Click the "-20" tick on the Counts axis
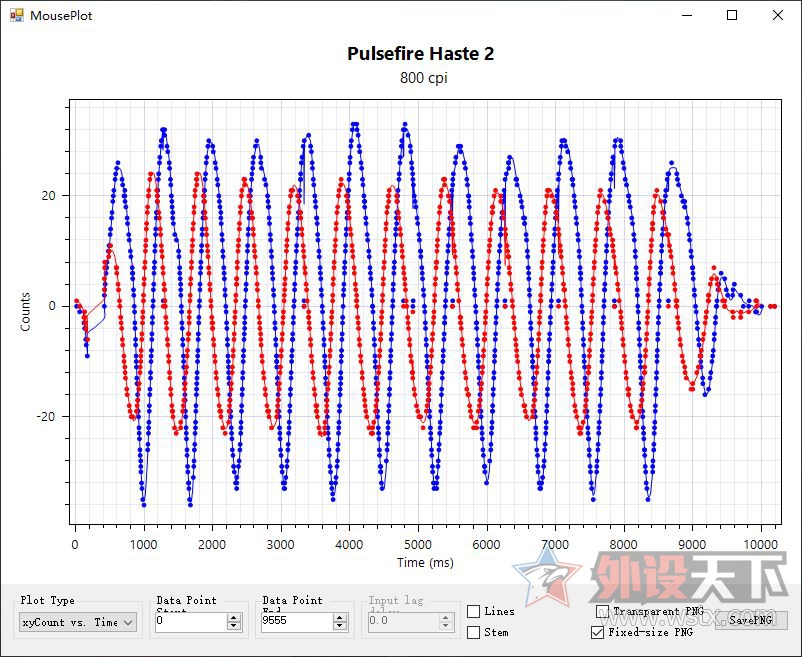Viewport: 802px width, 657px height. pos(46,417)
